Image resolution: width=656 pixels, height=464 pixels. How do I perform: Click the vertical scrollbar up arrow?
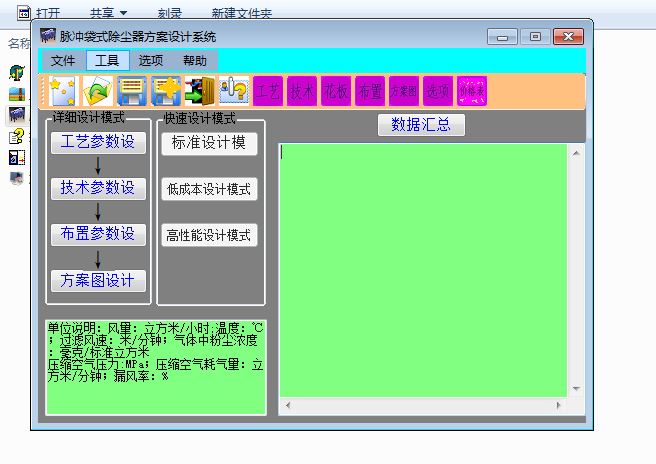576,153
